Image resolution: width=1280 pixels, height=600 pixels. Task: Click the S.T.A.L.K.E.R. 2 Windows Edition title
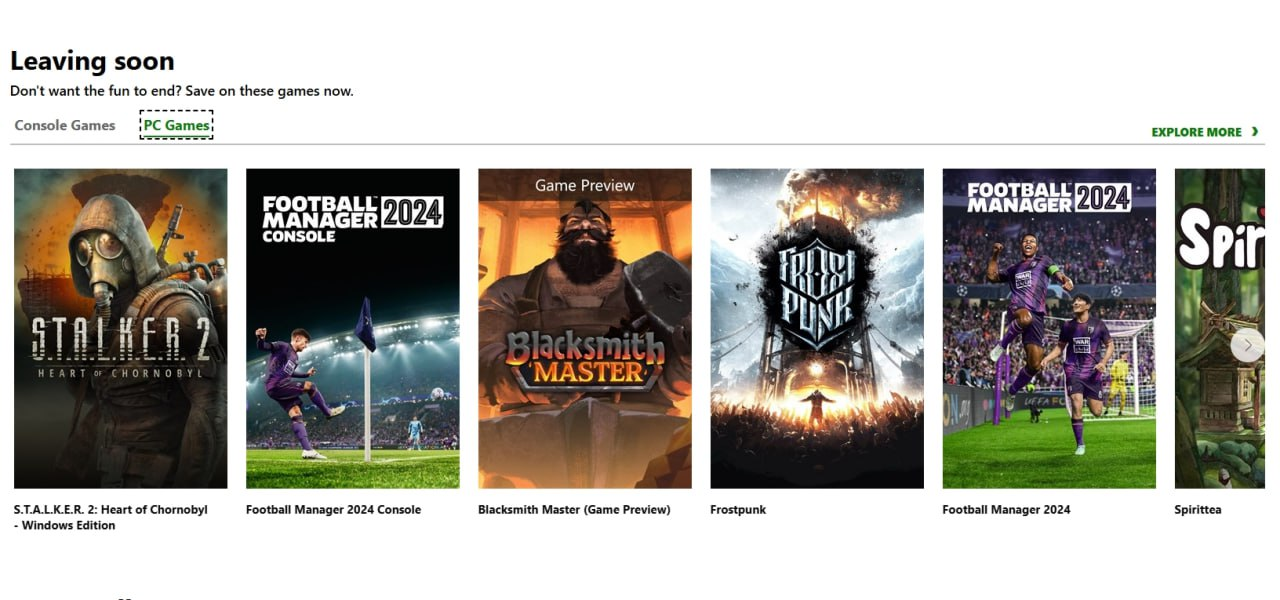[111, 517]
